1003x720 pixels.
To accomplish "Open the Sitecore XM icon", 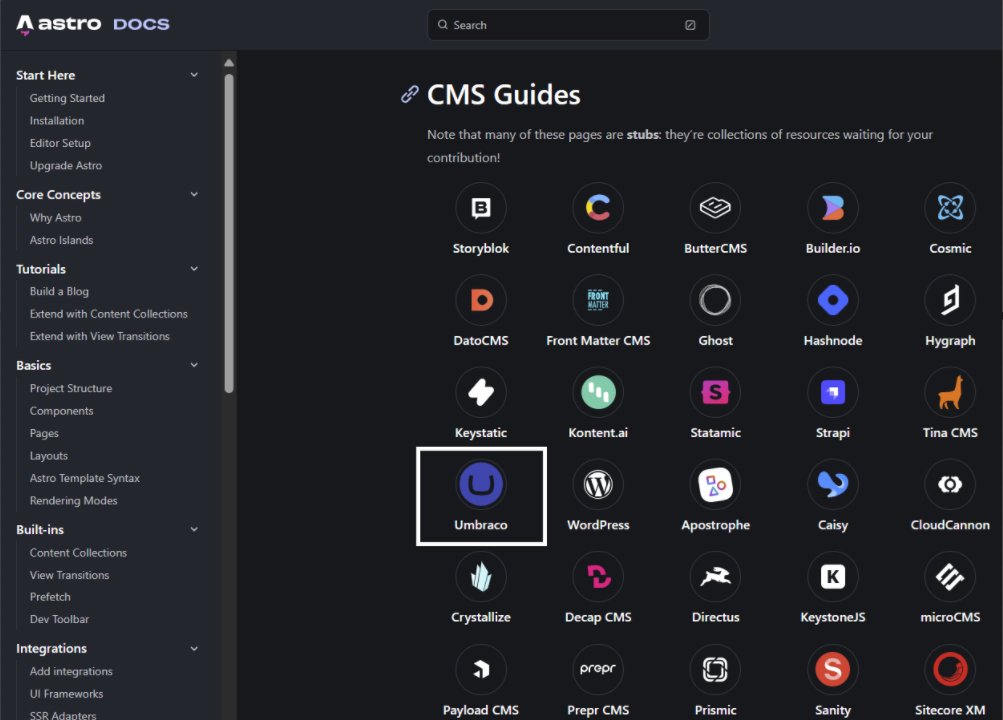I will pyautogui.click(x=950, y=669).
